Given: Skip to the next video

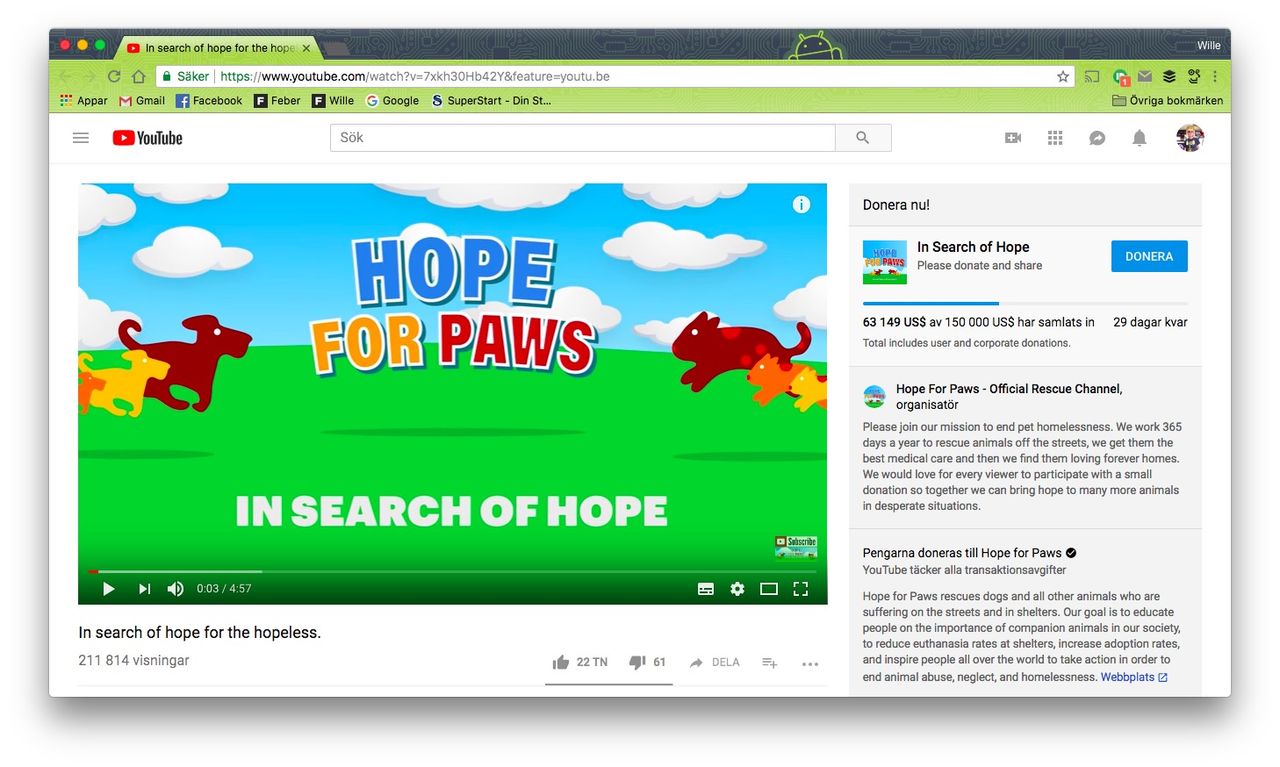Looking at the screenshot, I should pos(144,589).
